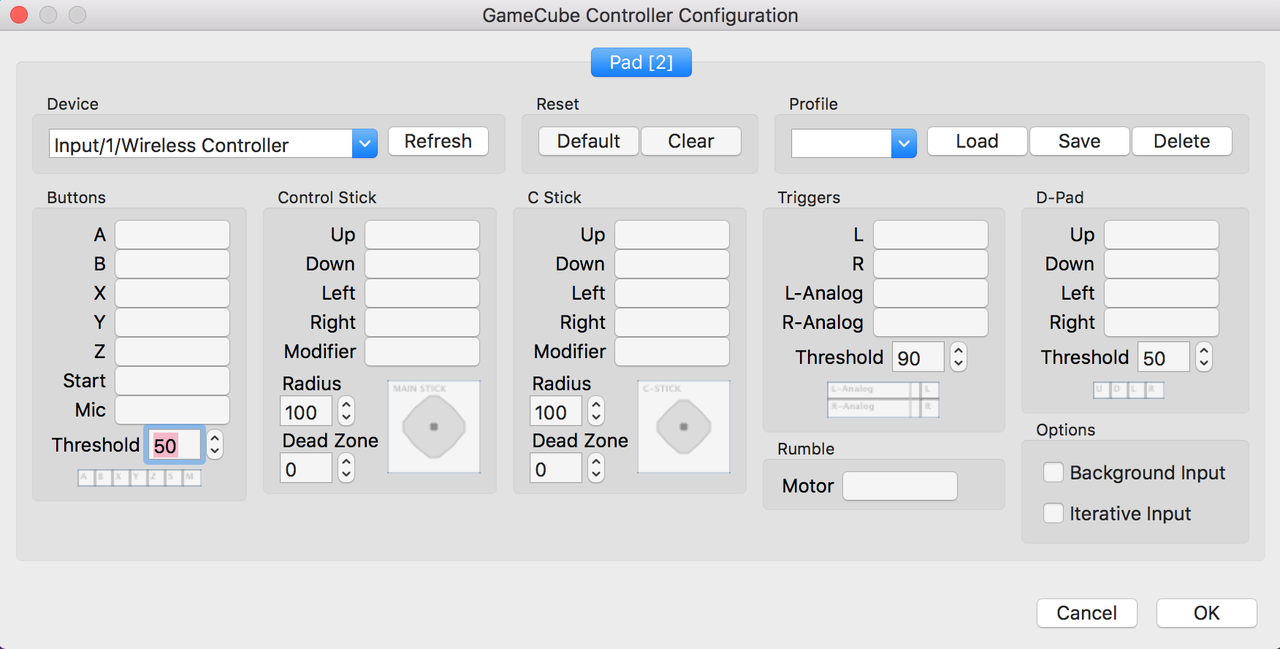The width and height of the screenshot is (1280, 649).
Task: Click the Control Stick Right mapping field
Action: (422, 322)
